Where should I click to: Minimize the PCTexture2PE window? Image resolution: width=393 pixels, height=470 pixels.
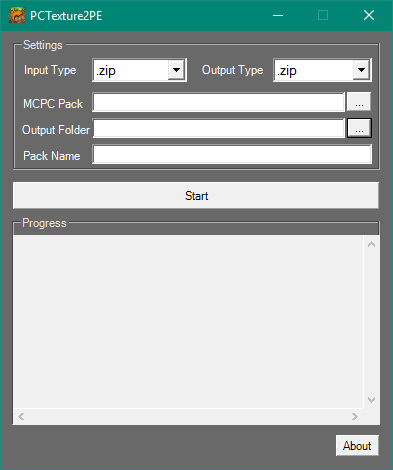pyautogui.click(x=278, y=15)
